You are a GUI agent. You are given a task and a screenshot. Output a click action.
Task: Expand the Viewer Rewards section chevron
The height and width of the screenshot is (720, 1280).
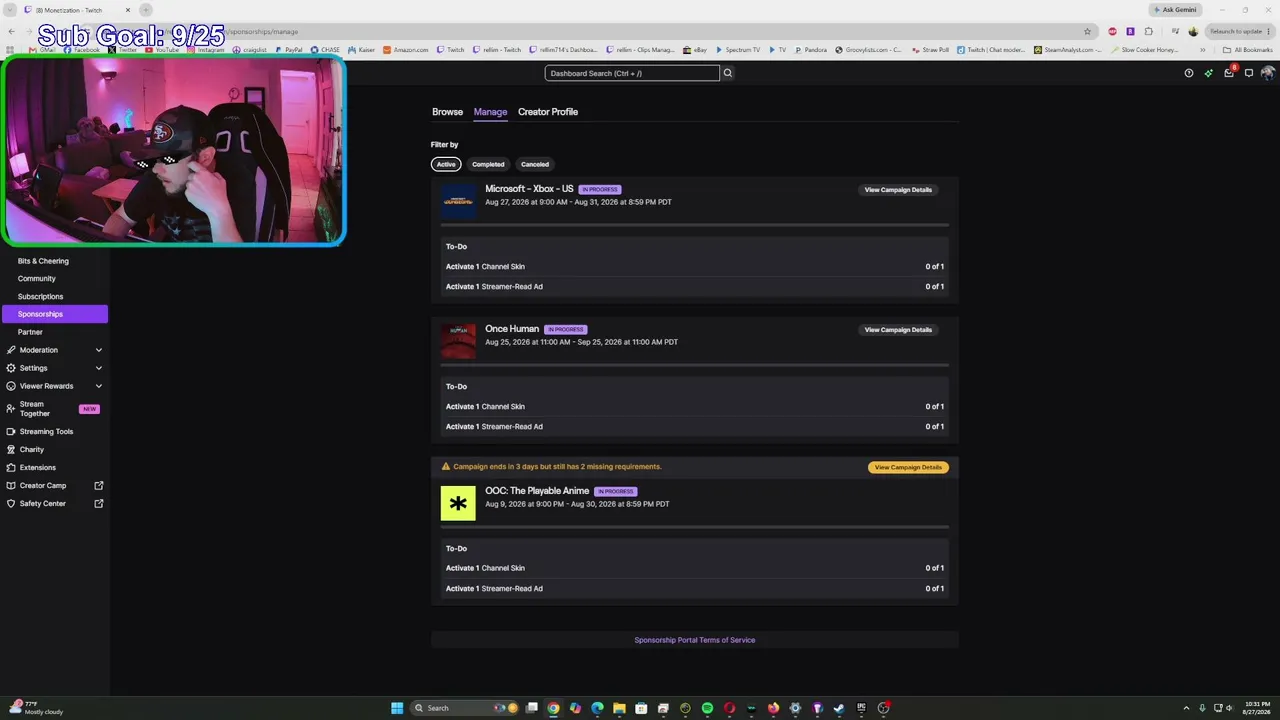pyautogui.click(x=99, y=386)
